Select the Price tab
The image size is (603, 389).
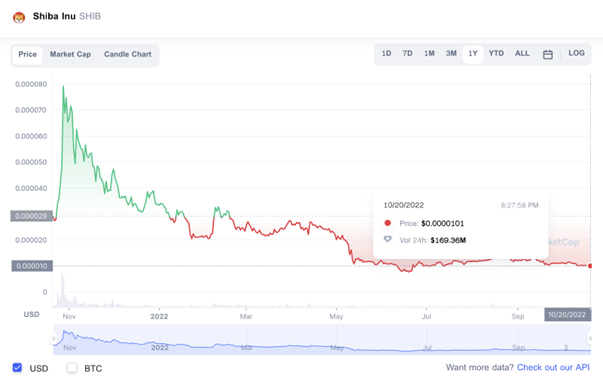(27, 55)
